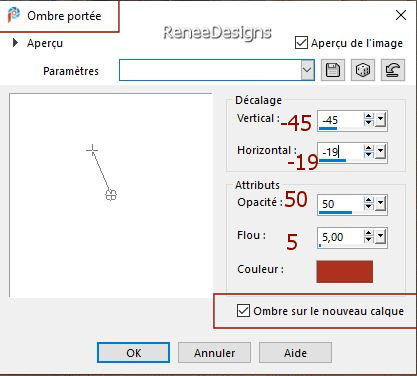The image size is (417, 376).
Task: Open the Horizontal offset slider dropdown
Action: coord(380,152)
